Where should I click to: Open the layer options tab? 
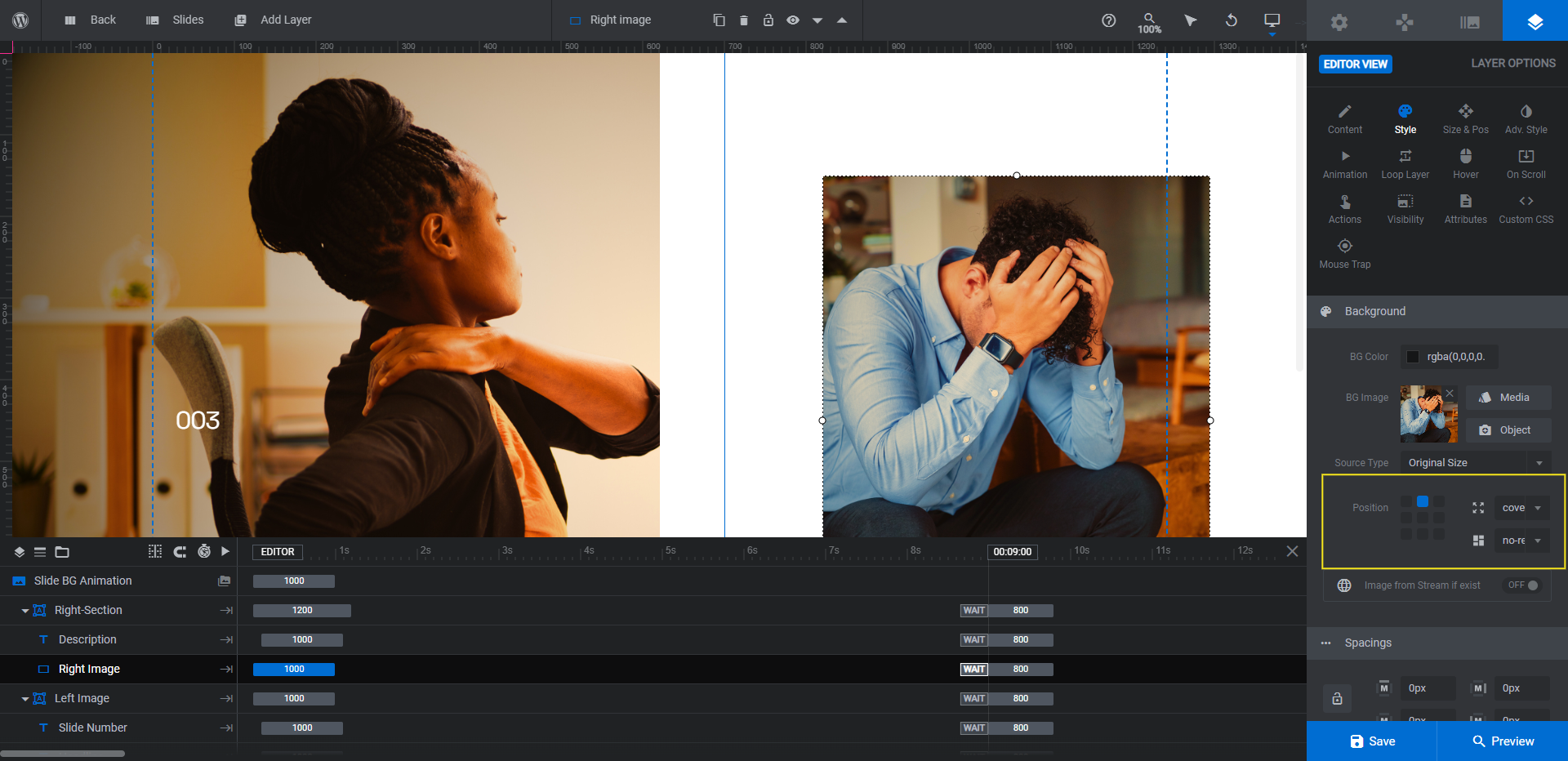click(1535, 22)
